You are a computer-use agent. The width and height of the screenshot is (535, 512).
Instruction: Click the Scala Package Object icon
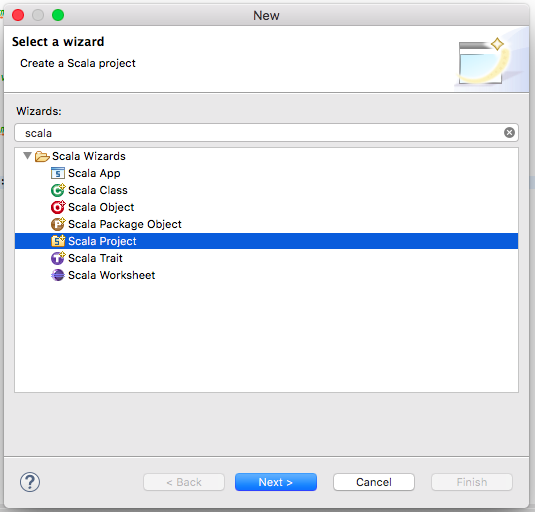click(58, 224)
